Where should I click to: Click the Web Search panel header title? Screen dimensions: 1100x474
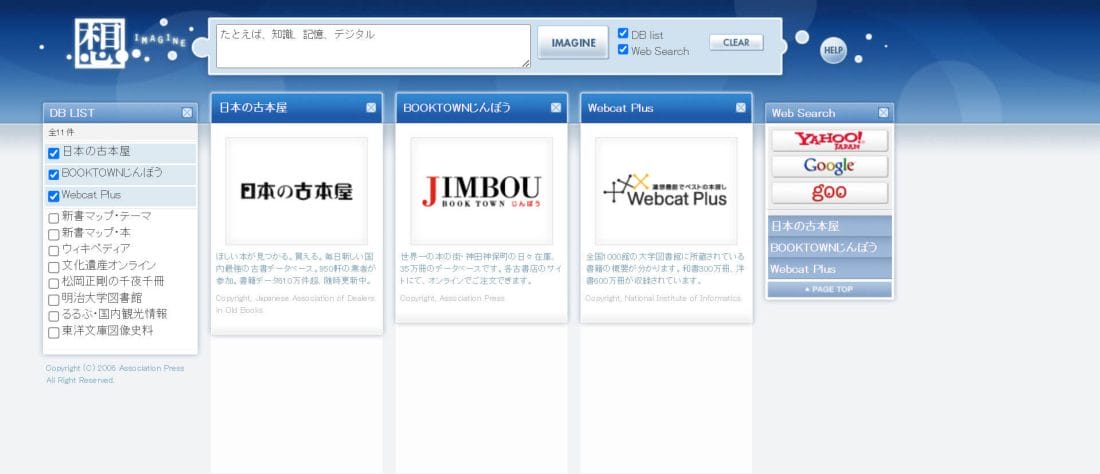[803, 113]
